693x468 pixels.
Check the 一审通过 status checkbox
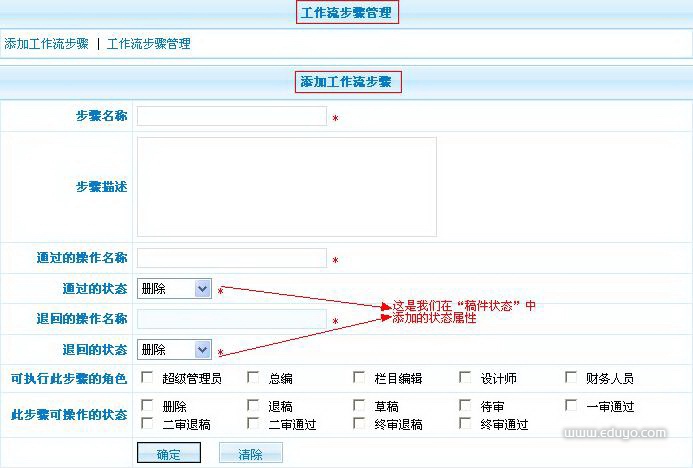571,406
